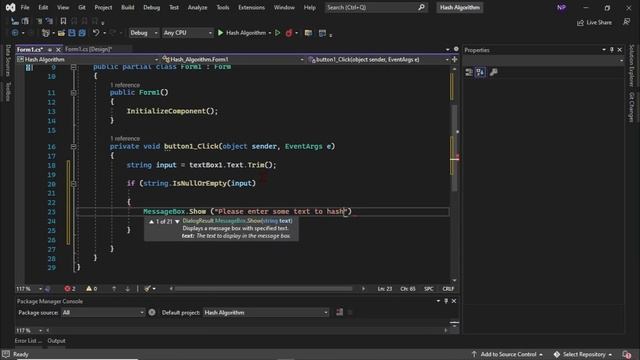Open the Debug configuration dropdown
The height and width of the screenshot is (360, 640).
click(144, 33)
